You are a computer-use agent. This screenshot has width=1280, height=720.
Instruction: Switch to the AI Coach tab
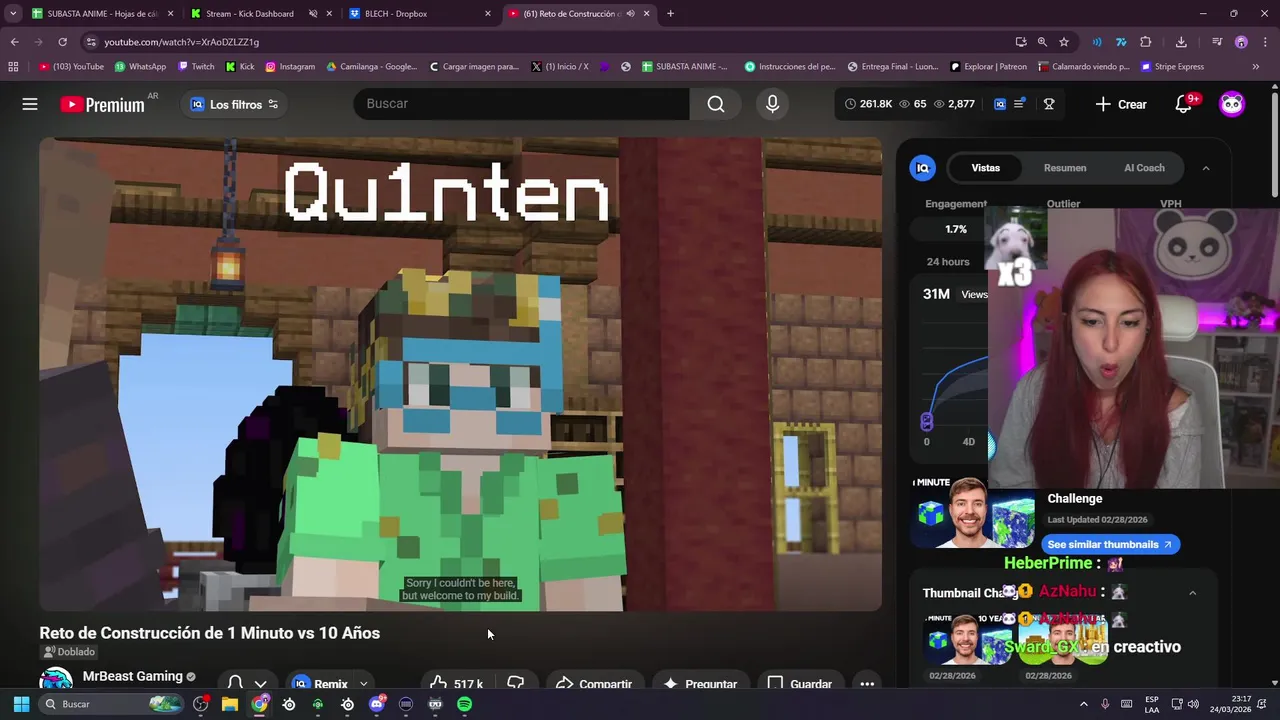click(x=1144, y=168)
